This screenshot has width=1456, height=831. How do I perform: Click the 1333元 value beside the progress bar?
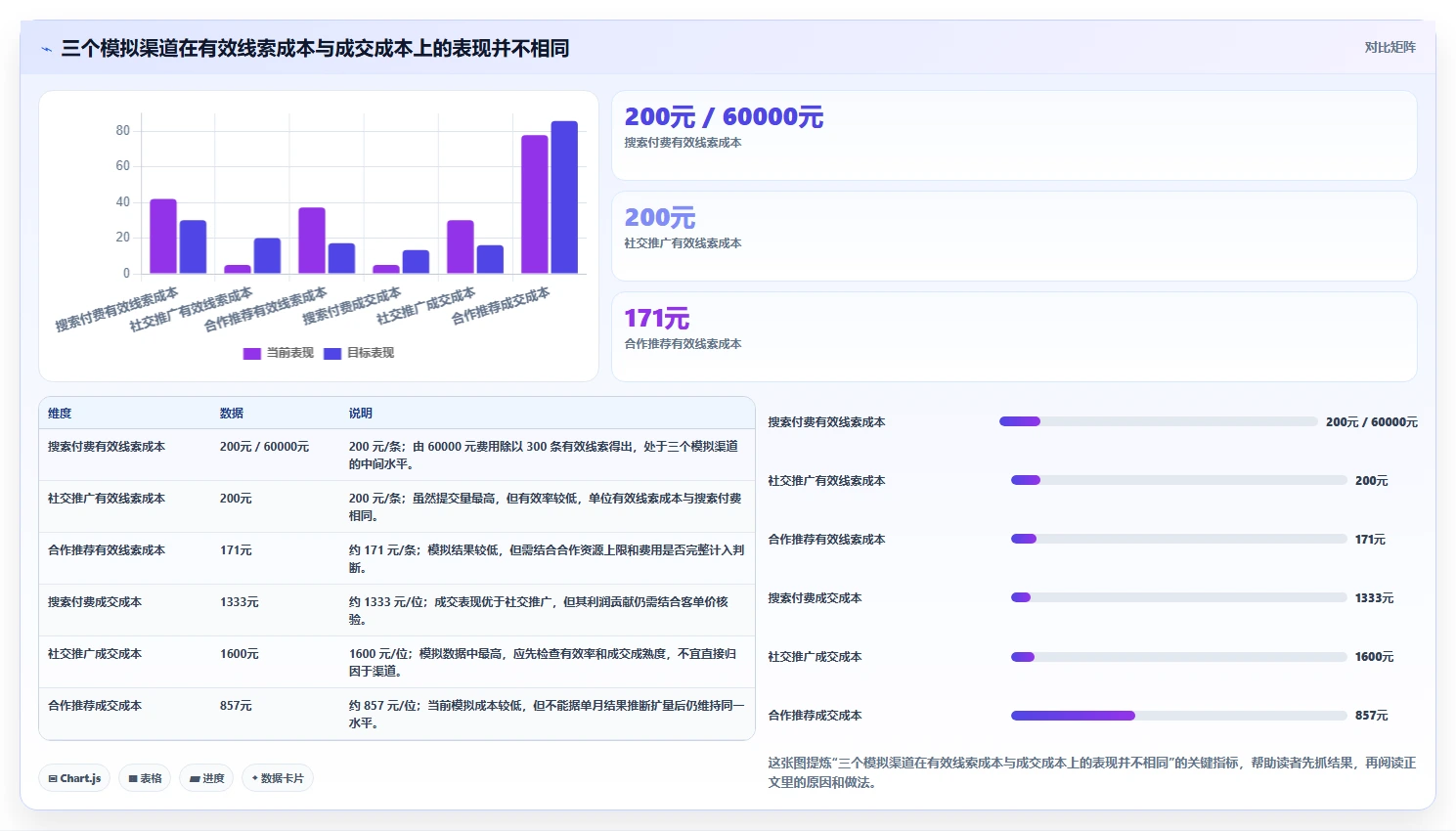pos(1374,598)
